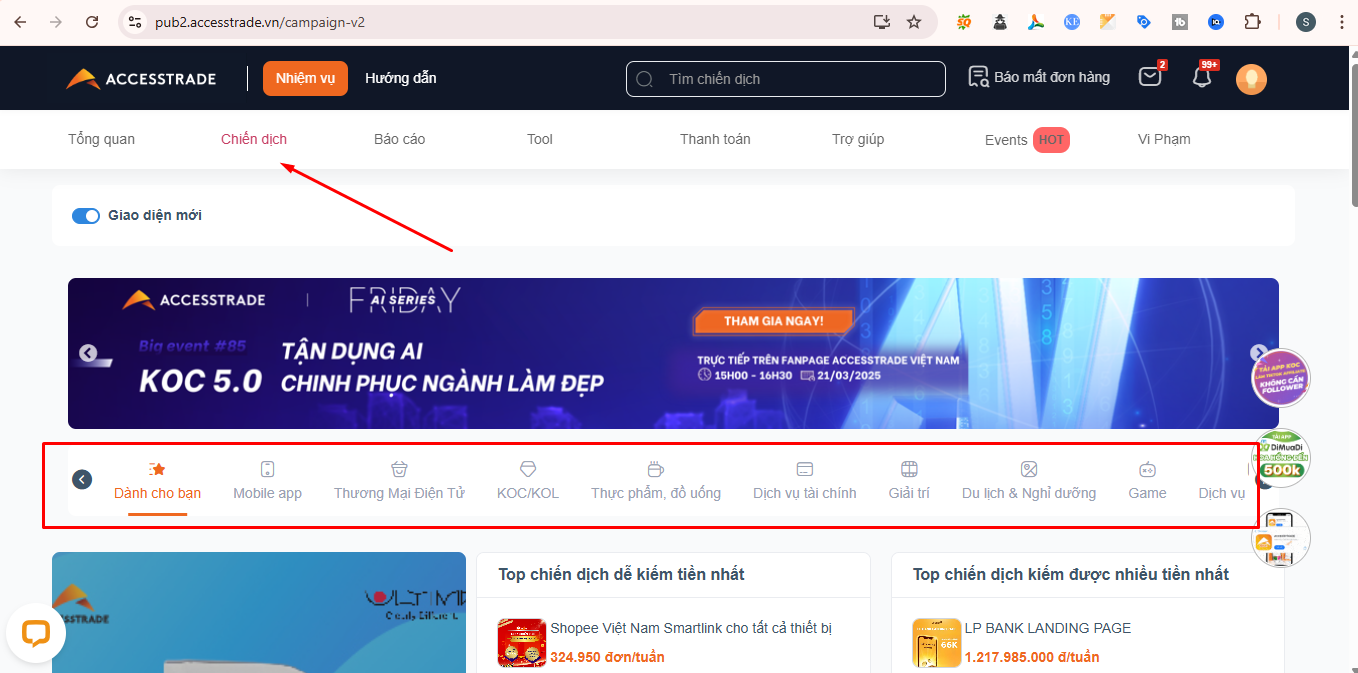
Task: Reload the current page
Action: [x=92, y=22]
